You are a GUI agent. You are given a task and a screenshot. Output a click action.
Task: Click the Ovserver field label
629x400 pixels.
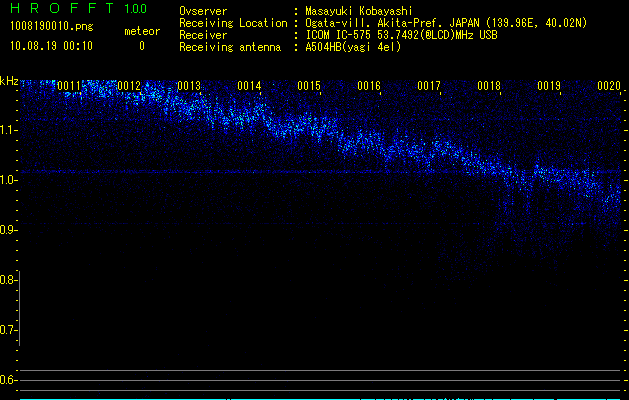(203, 11)
